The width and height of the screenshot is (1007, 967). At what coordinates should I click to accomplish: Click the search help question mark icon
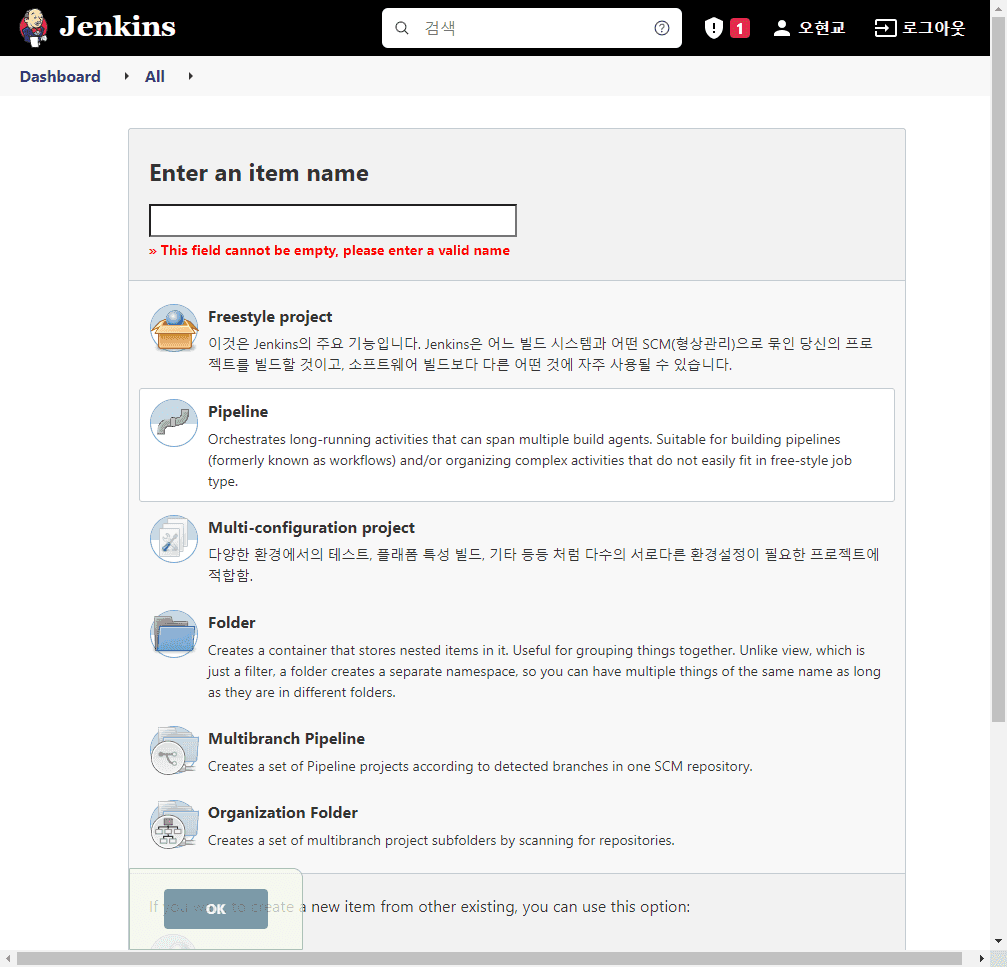point(661,28)
